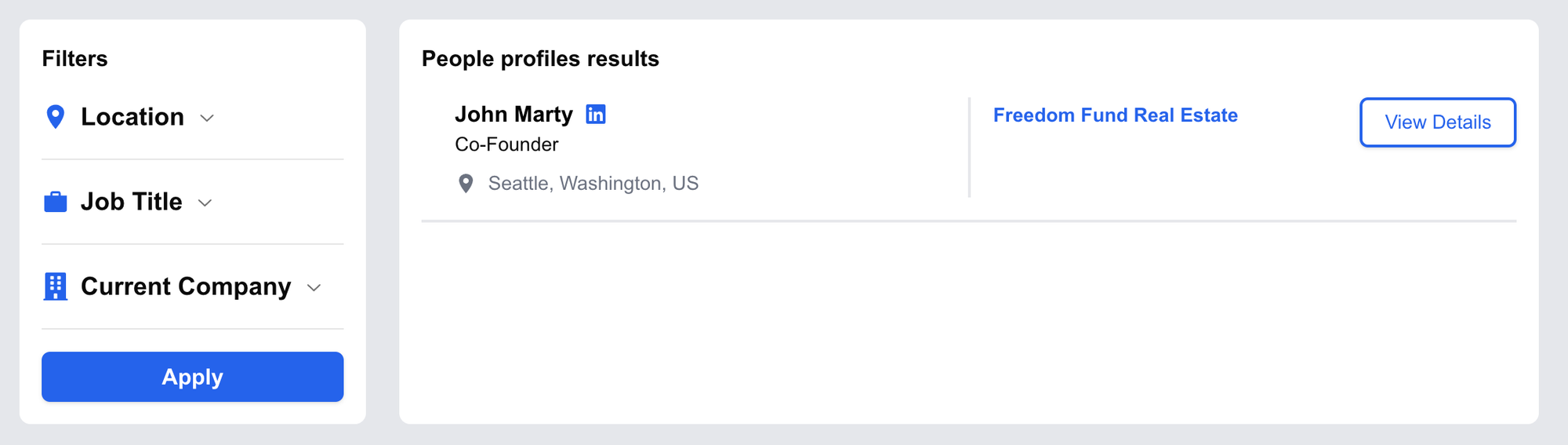The image size is (1568, 445).
Task: Click the Current Company building icon
Action: click(55, 286)
